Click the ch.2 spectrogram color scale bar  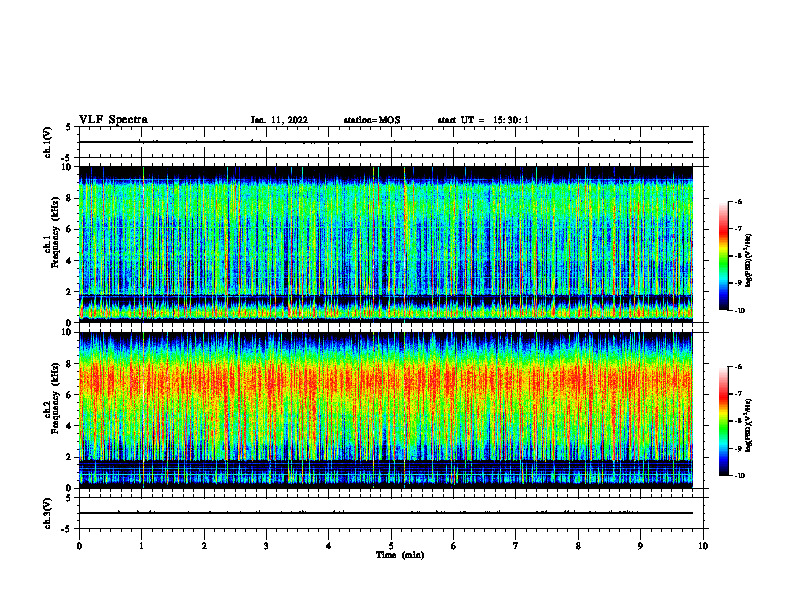(723, 421)
